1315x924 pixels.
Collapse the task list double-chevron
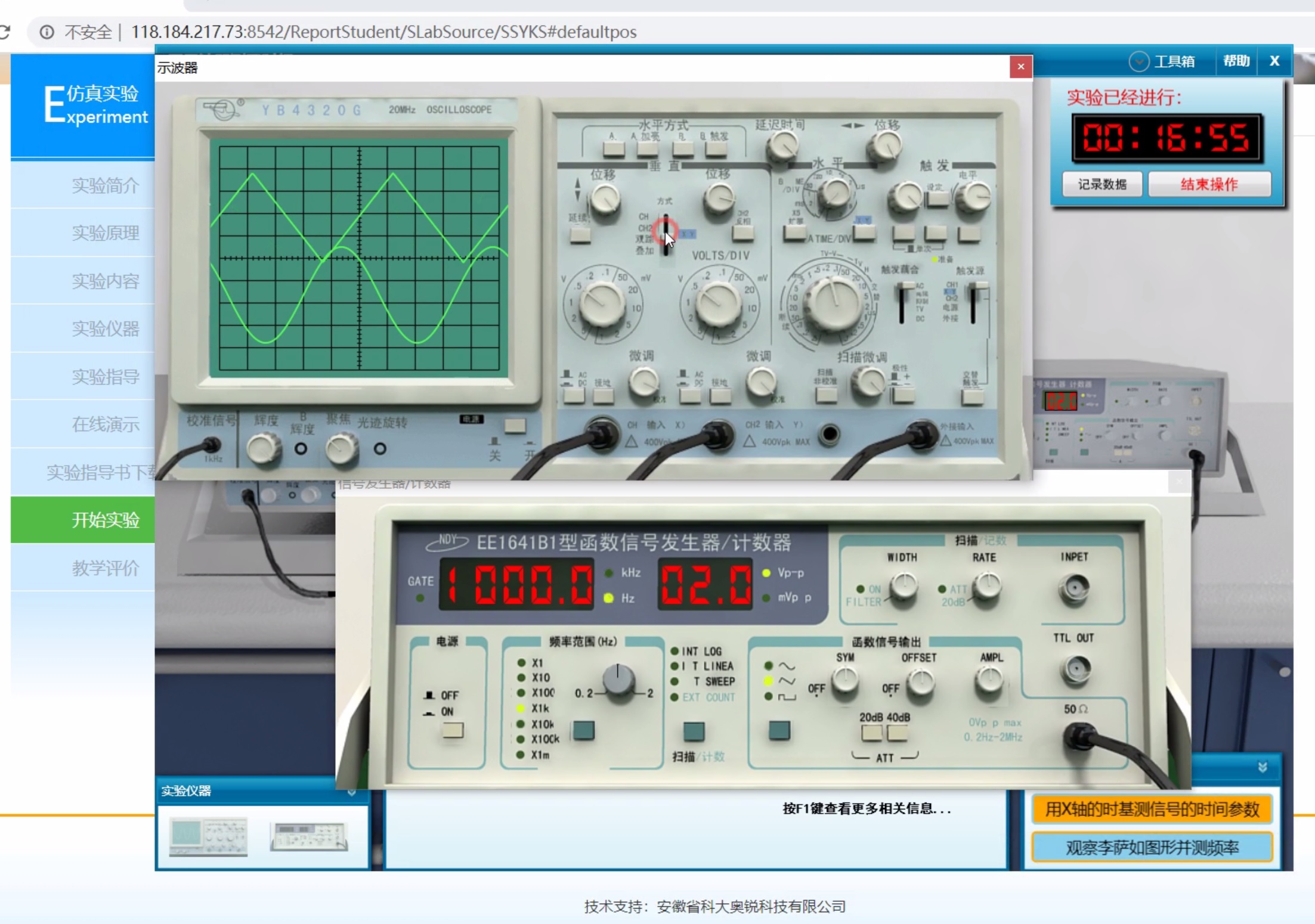point(1263,767)
